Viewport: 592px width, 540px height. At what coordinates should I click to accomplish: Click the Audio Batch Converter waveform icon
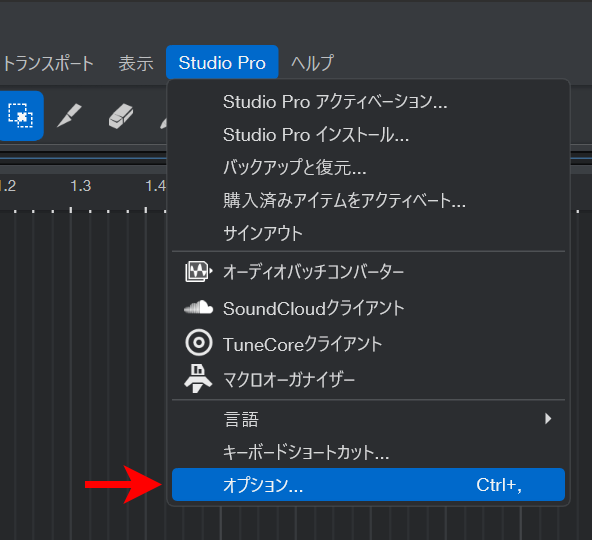pyautogui.click(x=199, y=271)
